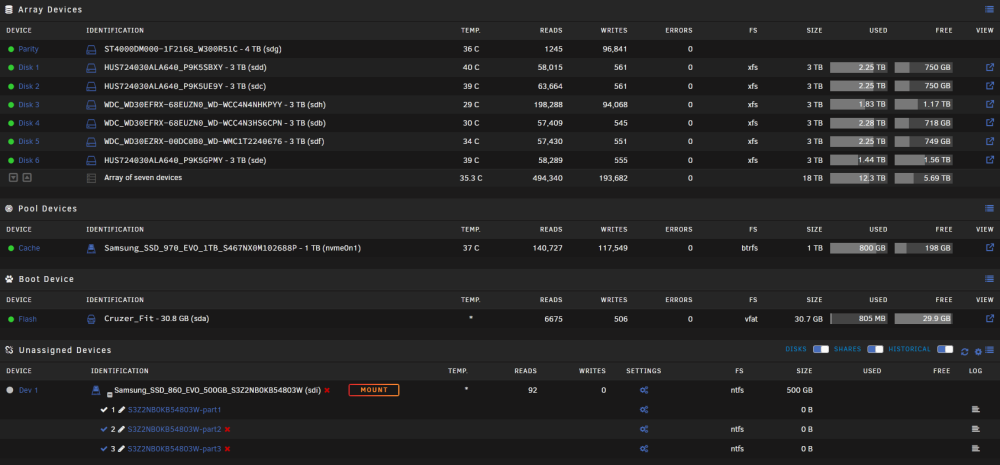
Task: Click the 800 GB used bar for Cache
Action: point(859,248)
